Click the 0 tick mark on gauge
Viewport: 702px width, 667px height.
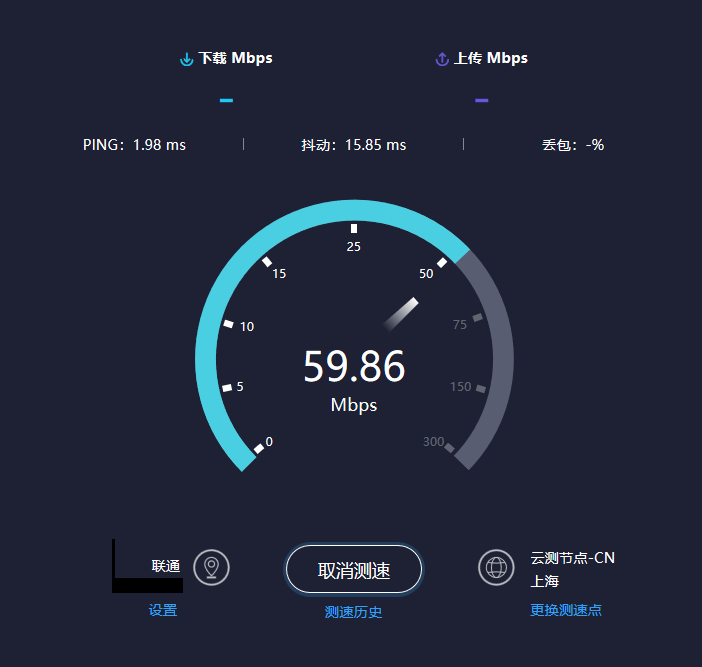(x=259, y=449)
